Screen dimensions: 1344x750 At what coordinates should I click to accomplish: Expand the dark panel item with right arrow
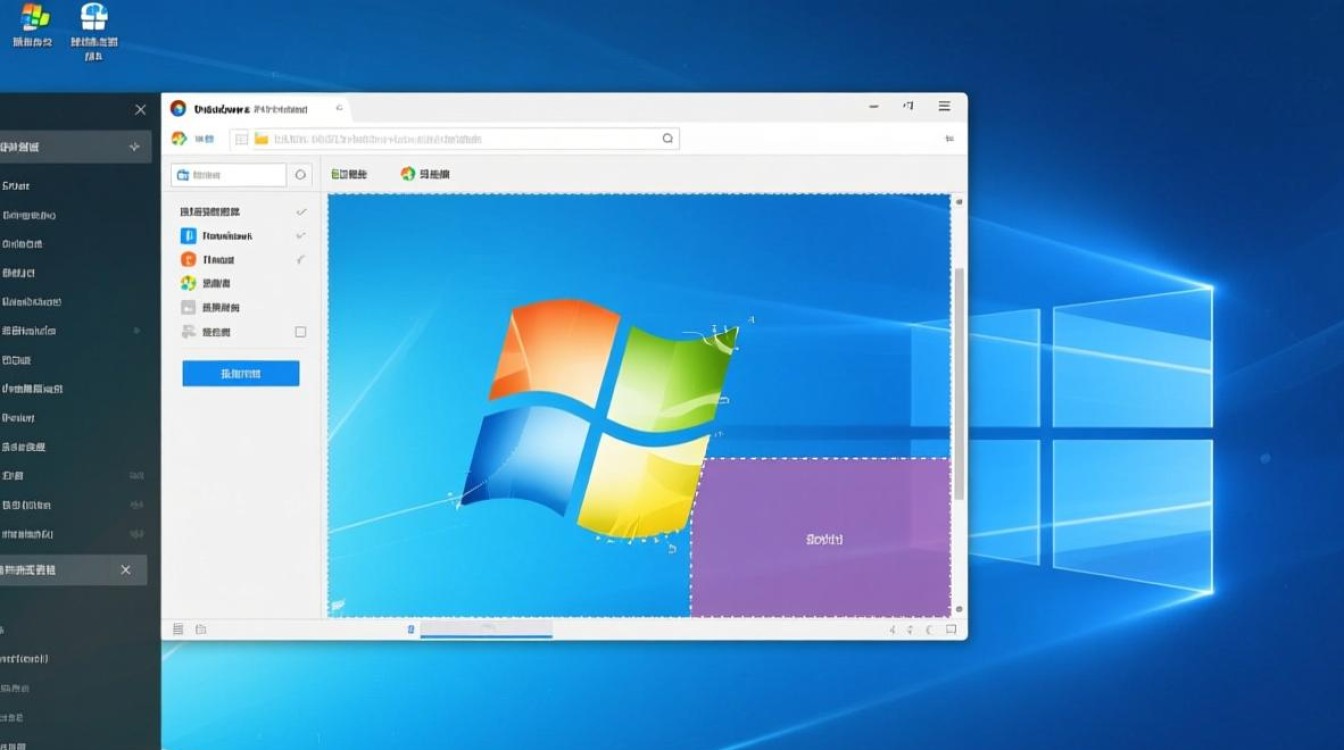point(136,330)
